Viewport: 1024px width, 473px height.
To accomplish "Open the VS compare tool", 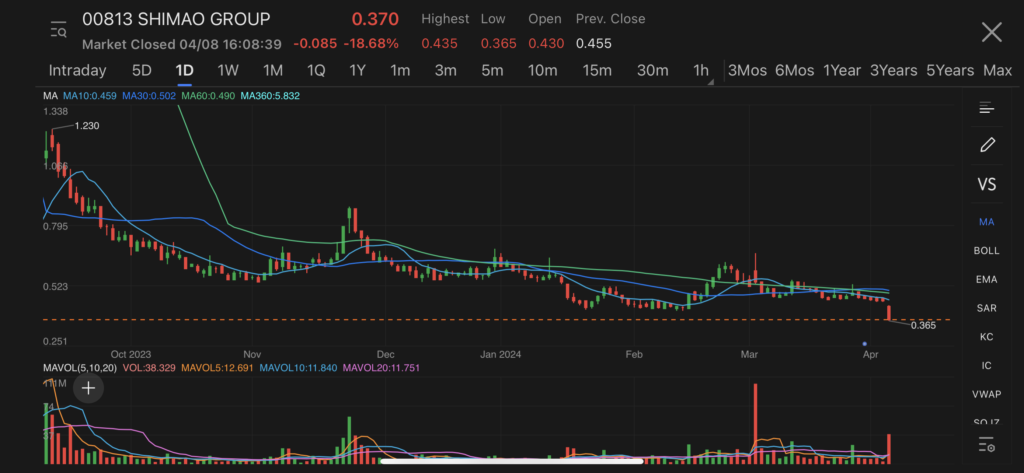I will tap(986, 185).
